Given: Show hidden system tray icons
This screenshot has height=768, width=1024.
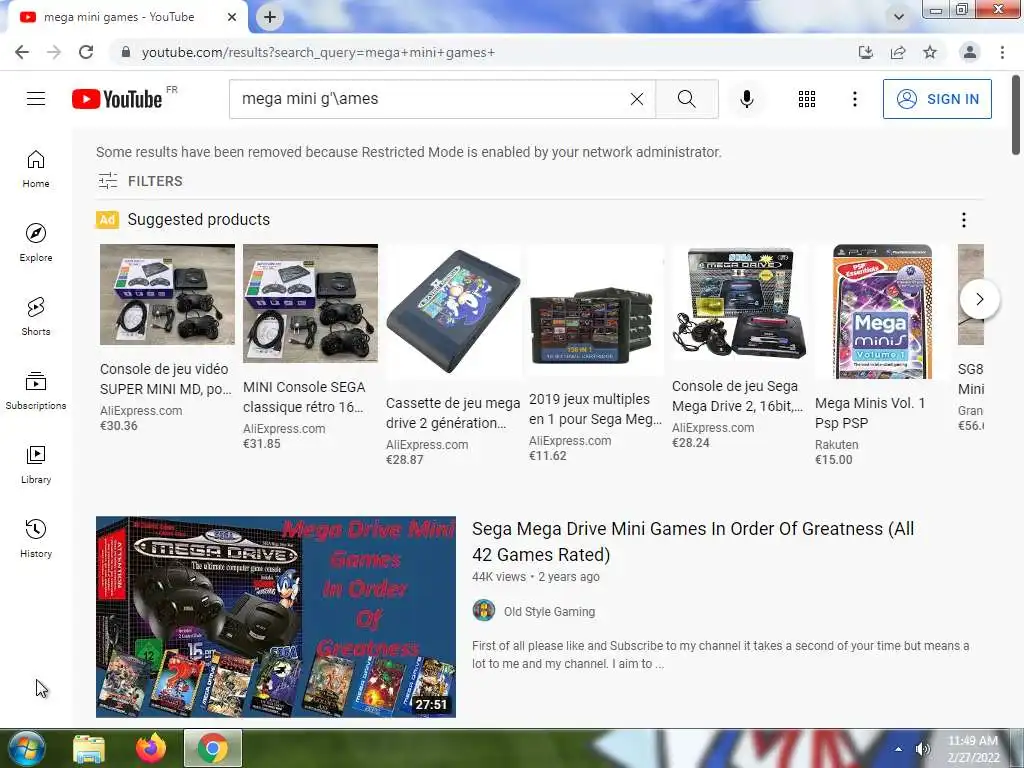Looking at the screenshot, I should pyautogui.click(x=899, y=749).
